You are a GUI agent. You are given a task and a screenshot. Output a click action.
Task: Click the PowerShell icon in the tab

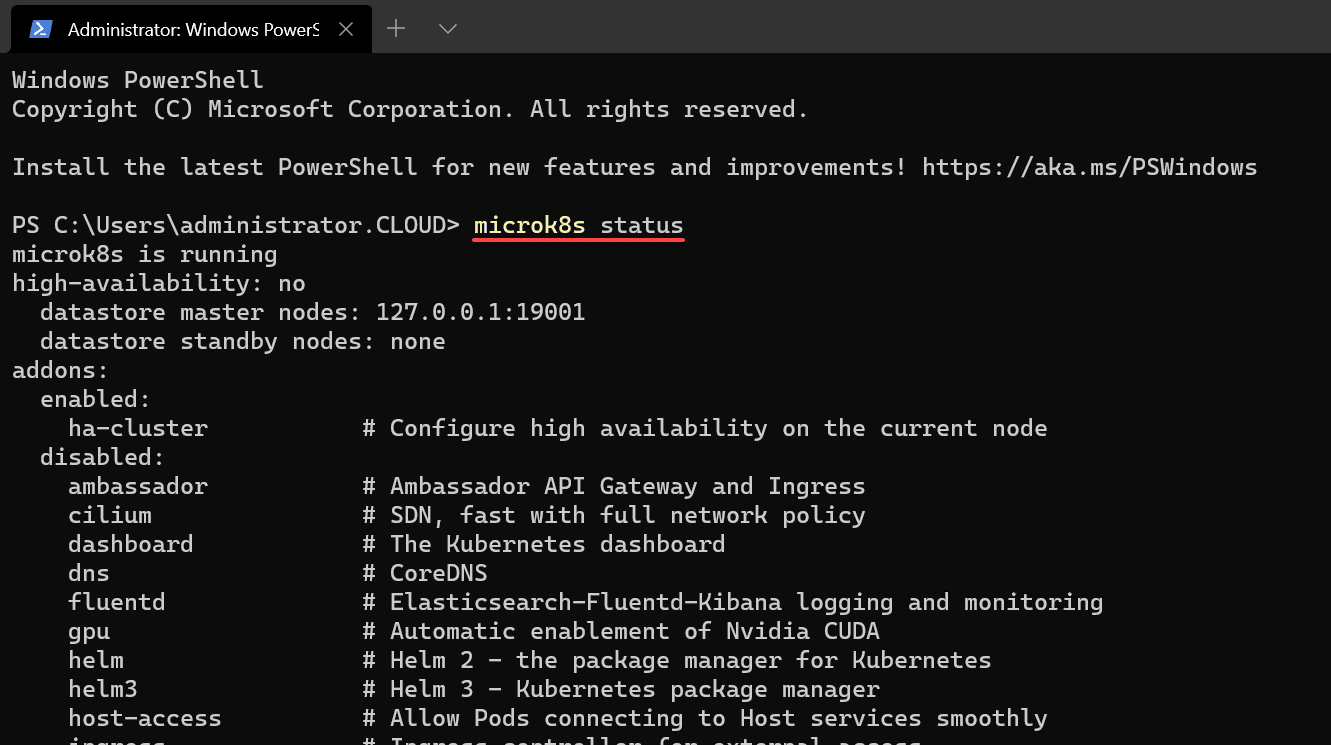[40, 29]
